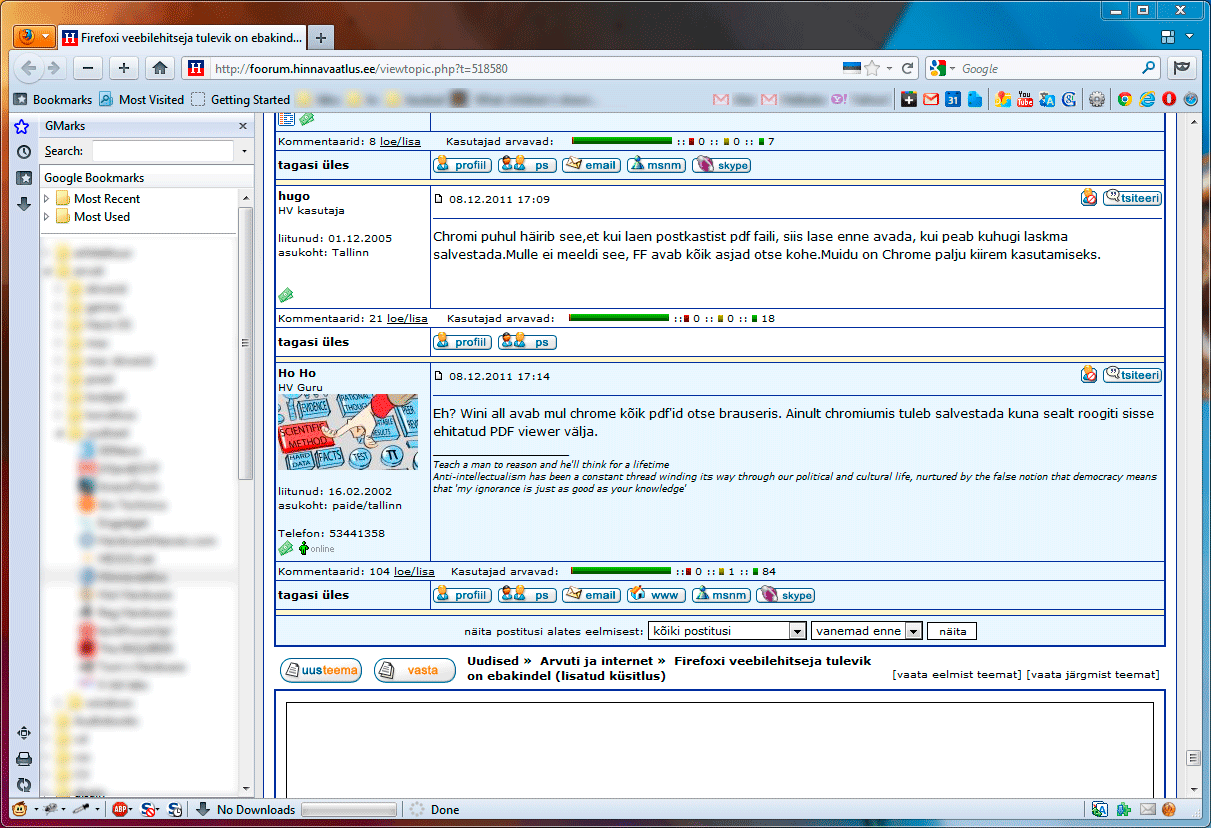
Task: Click the 'uusteema' new topic button
Action: pyautogui.click(x=321, y=670)
